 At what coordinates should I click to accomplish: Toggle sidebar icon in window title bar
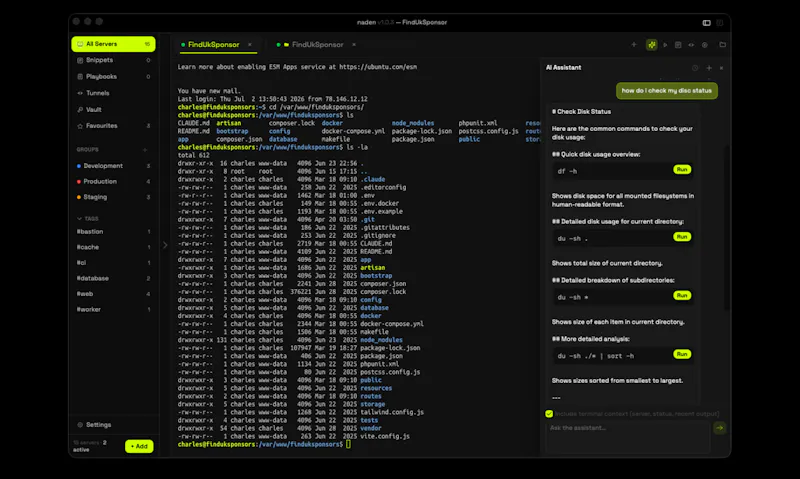pyautogui.click(x=707, y=22)
